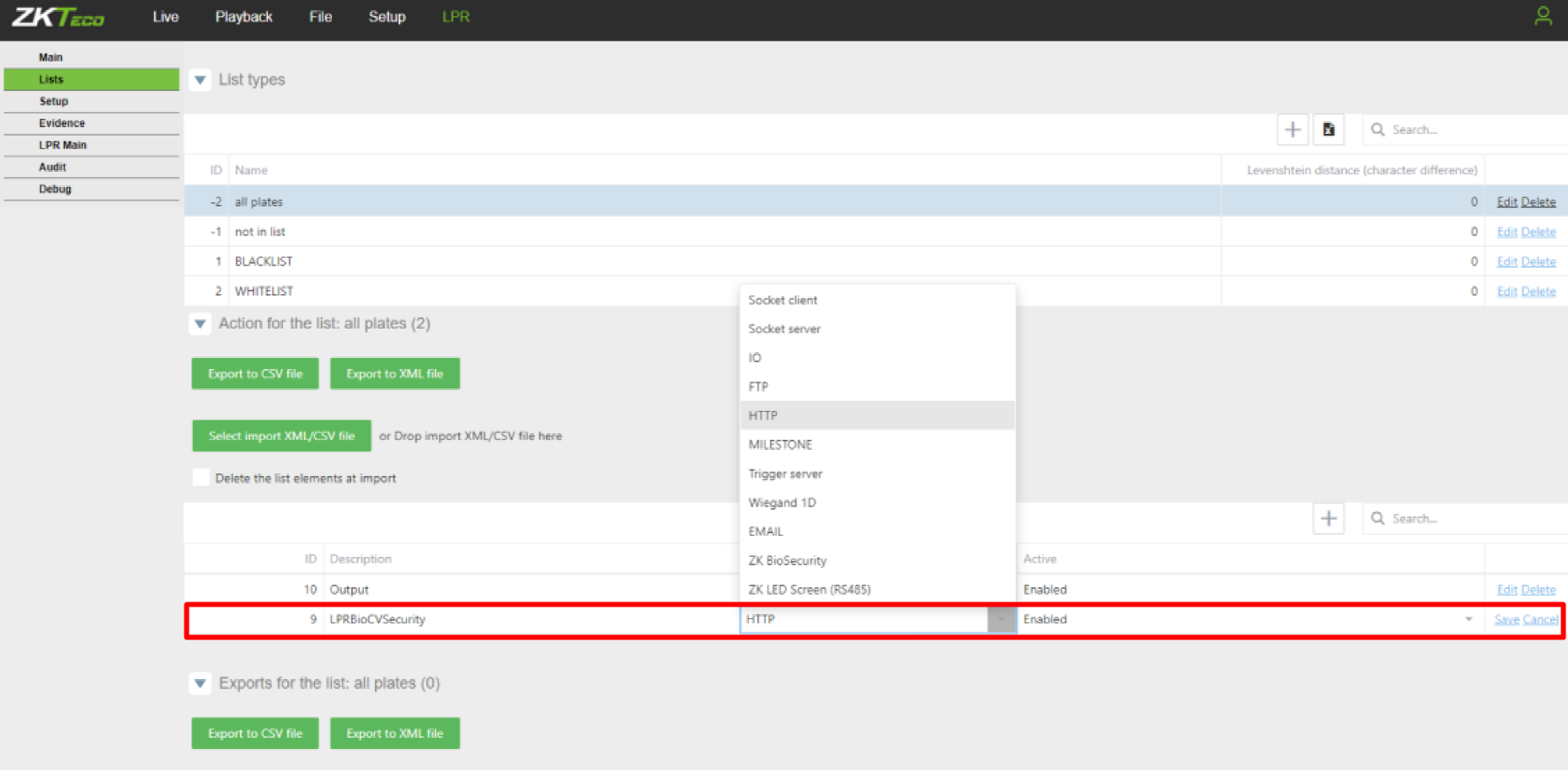This screenshot has width=1568, height=770.
Task: Edit the BLACKLIST entry
Action: tap(1506, 262)
